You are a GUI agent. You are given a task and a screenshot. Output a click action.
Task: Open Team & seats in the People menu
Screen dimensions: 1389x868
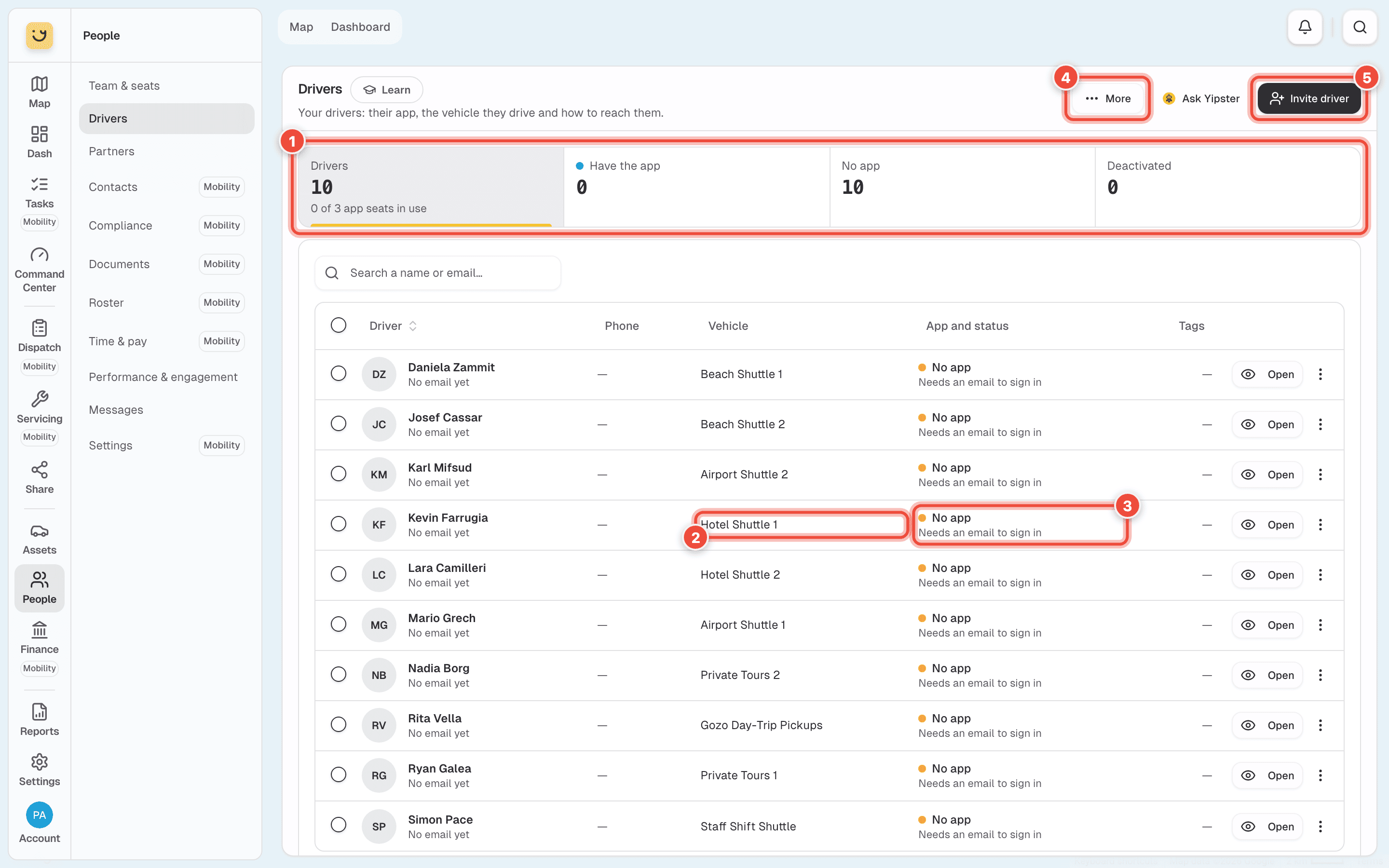166,86
